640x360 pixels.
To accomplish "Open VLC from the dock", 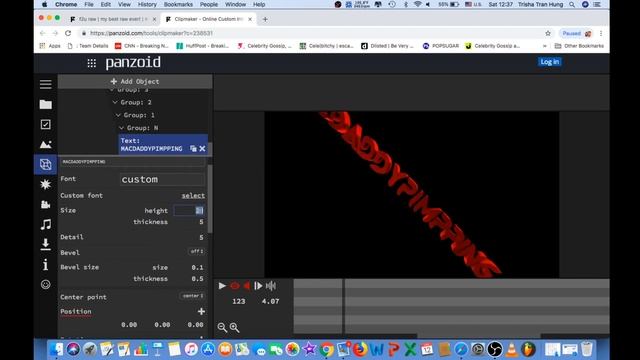I will pos(512,349).
